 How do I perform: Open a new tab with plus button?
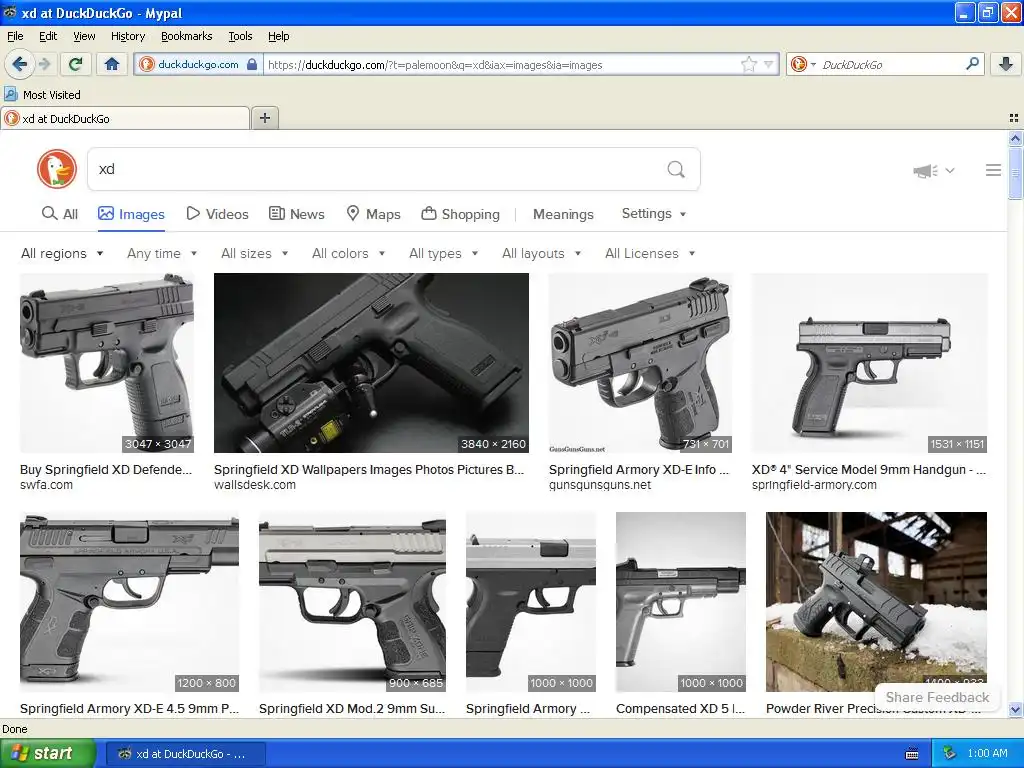click(264, 118)
